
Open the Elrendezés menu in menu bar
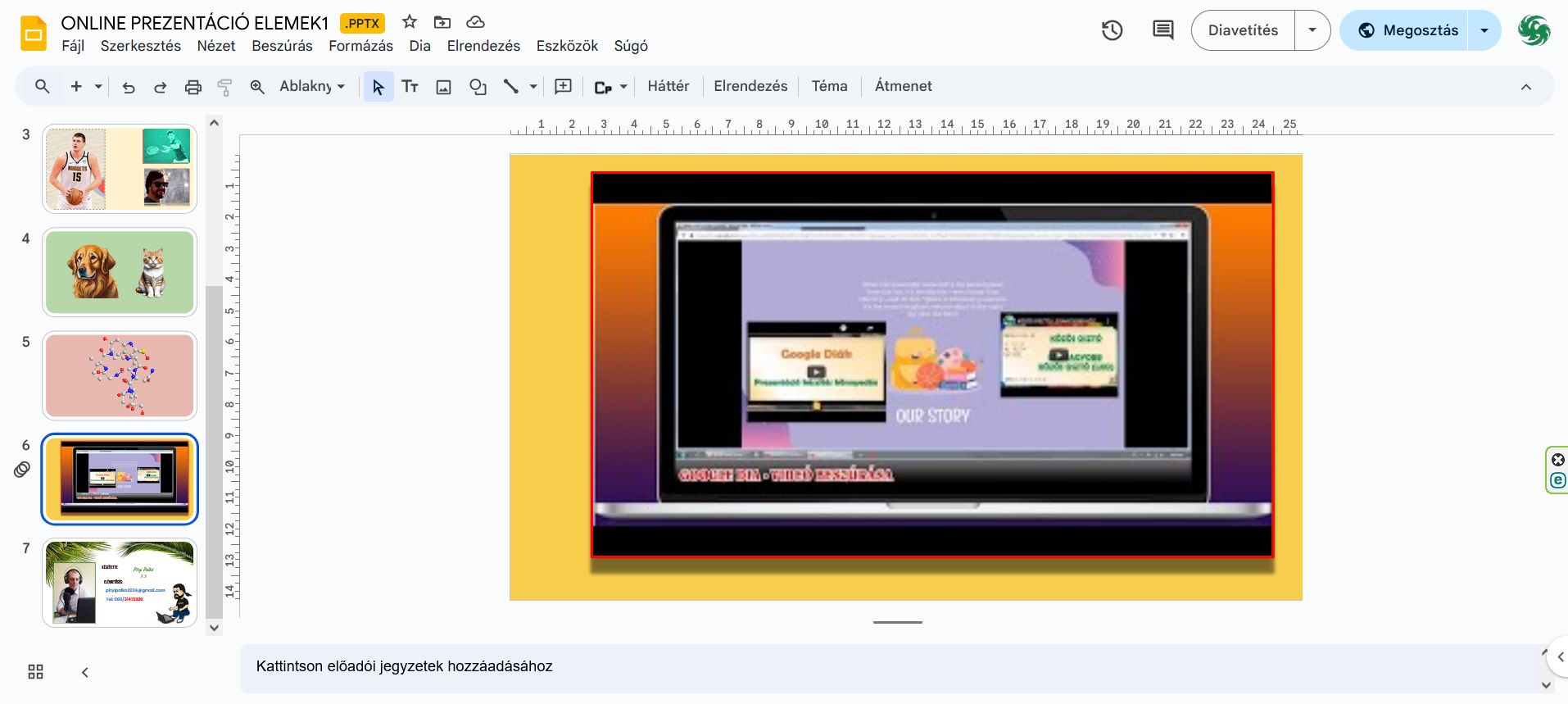click(483, 46)
